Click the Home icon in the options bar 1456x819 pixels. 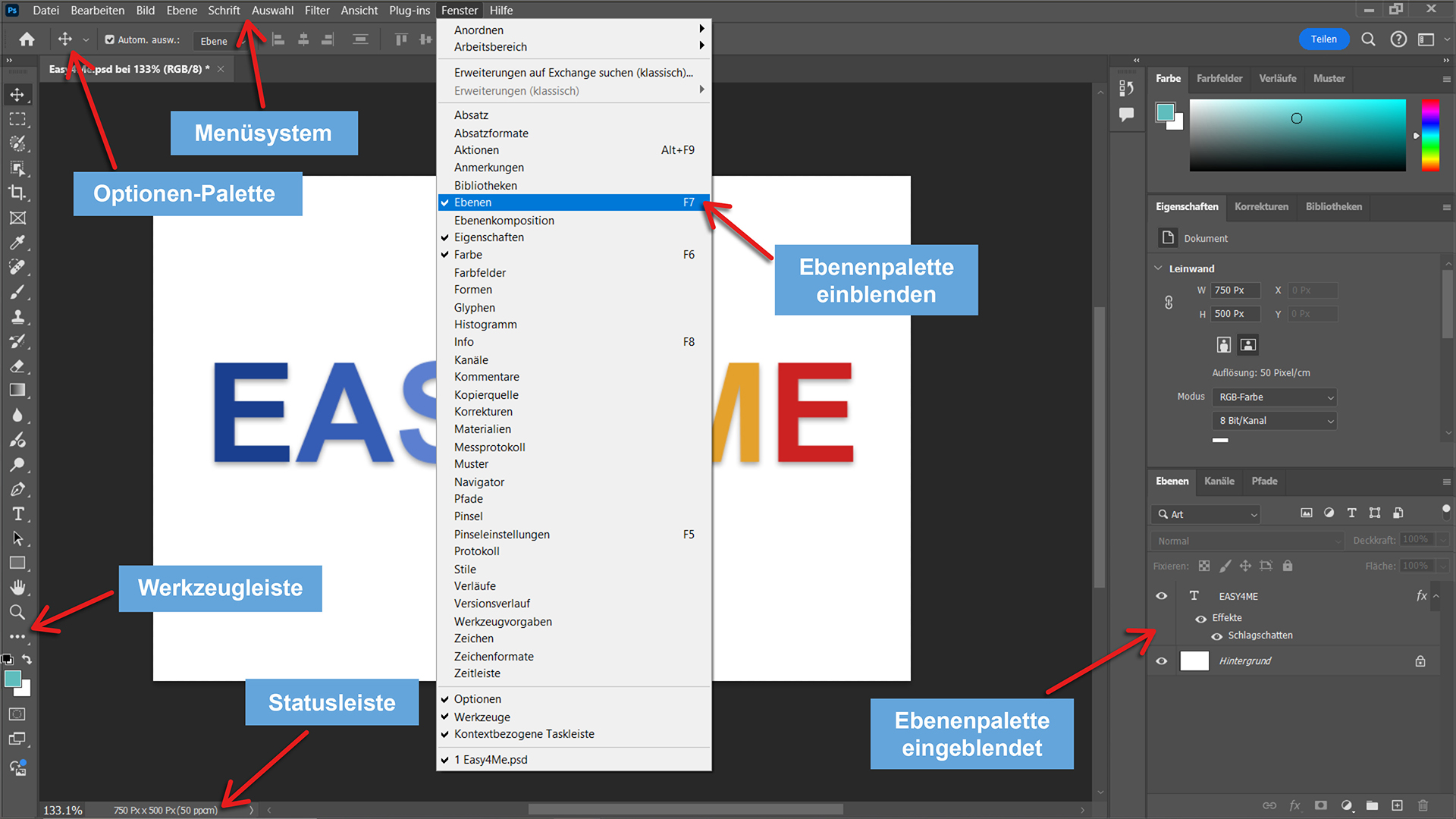(27, 39)
